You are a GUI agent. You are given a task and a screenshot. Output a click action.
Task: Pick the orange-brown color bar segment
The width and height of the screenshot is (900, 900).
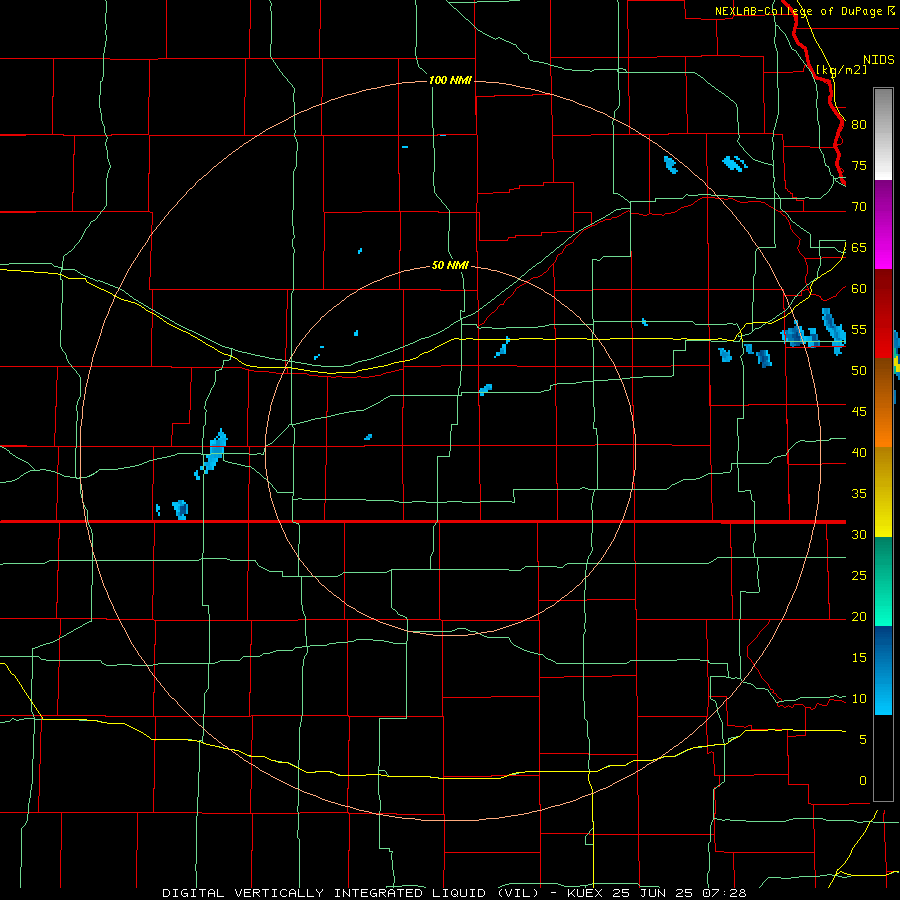coord(883,402)
